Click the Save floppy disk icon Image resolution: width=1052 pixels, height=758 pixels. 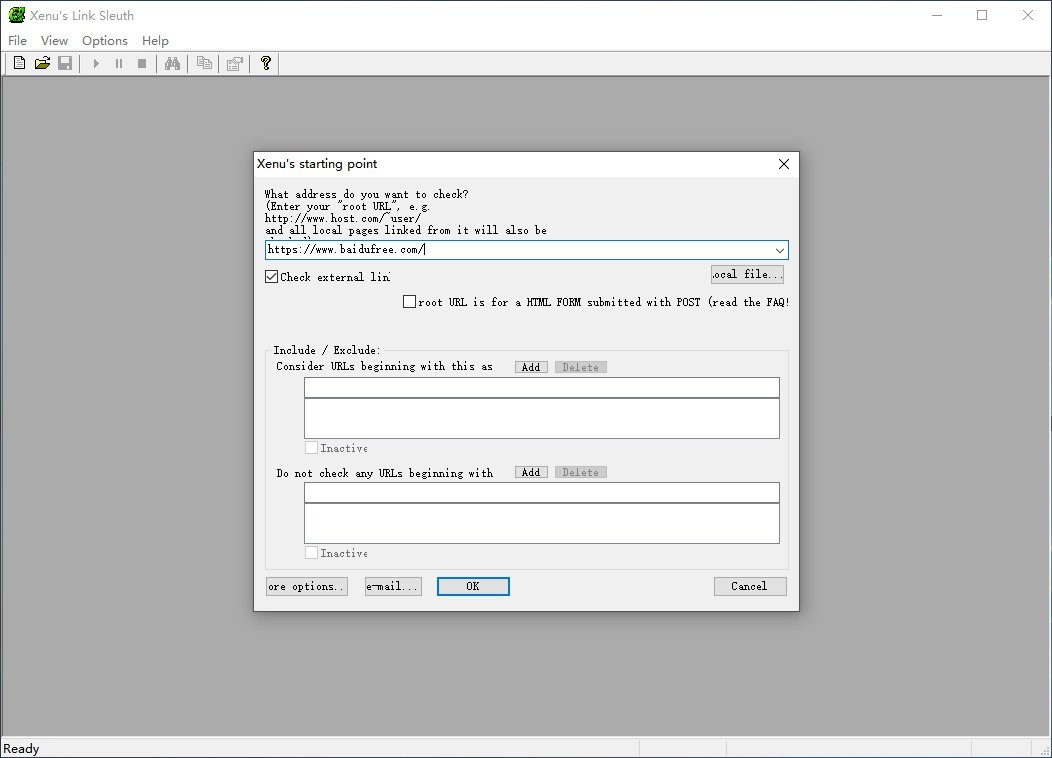[65, 64]
